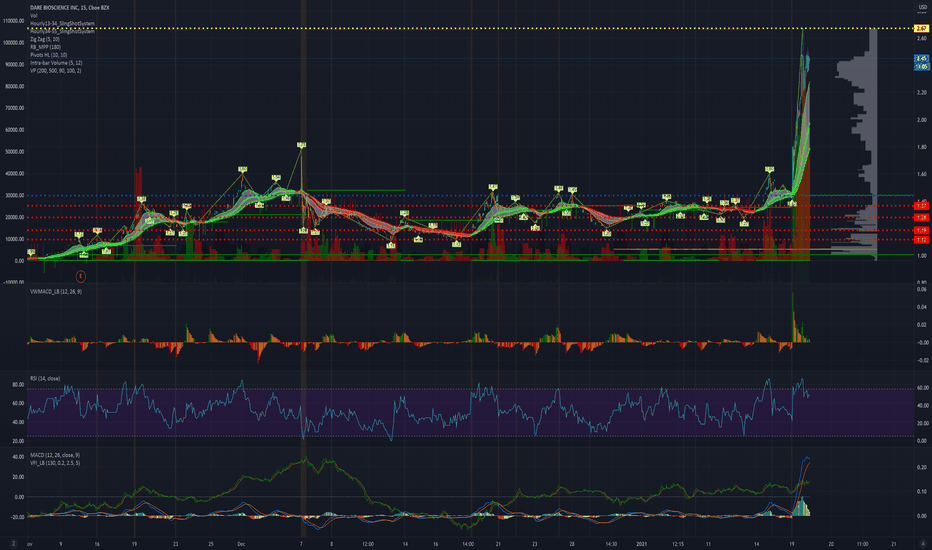The image size is (932, 550).
Task: Select the Vol indicator legend
Action: tap(33, 15)
